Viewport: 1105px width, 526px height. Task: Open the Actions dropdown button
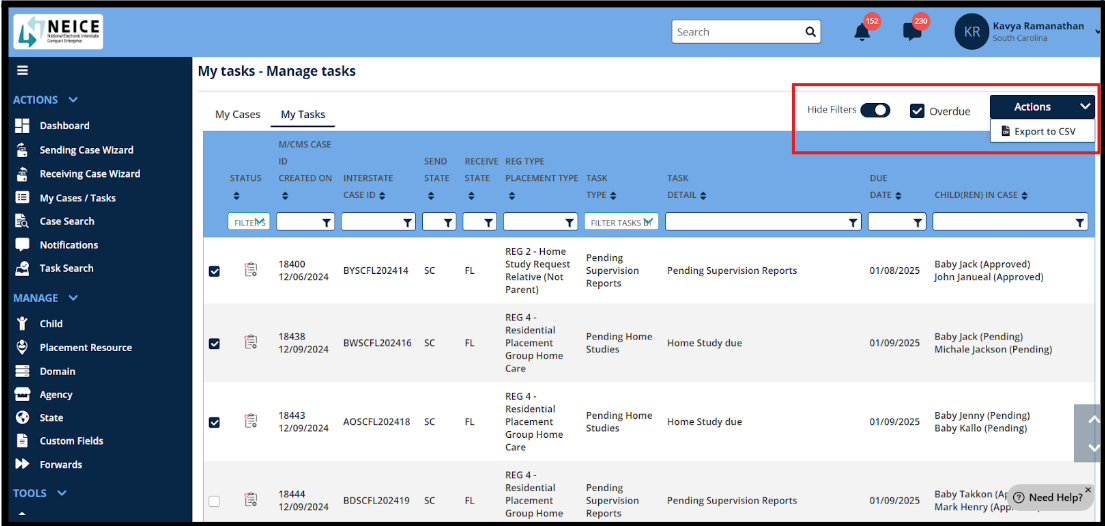pos(1042,107)
